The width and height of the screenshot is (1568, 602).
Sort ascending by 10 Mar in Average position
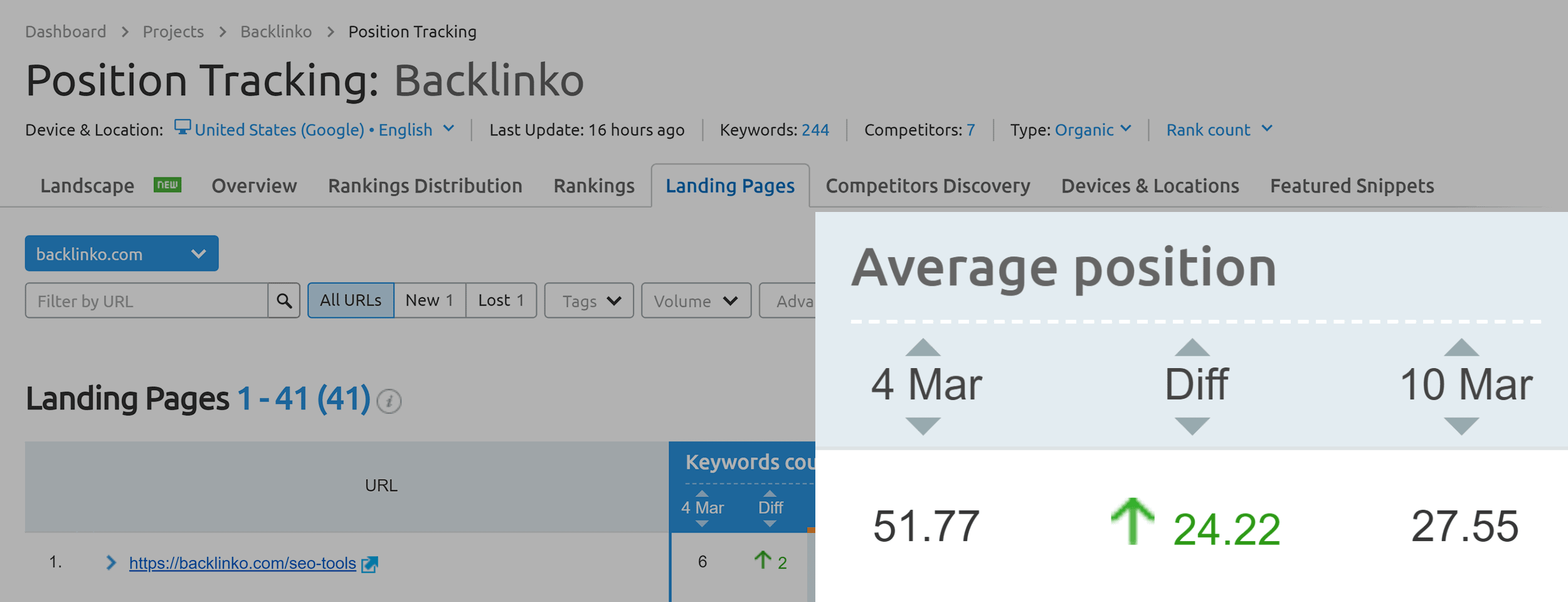coord(1461,347)
